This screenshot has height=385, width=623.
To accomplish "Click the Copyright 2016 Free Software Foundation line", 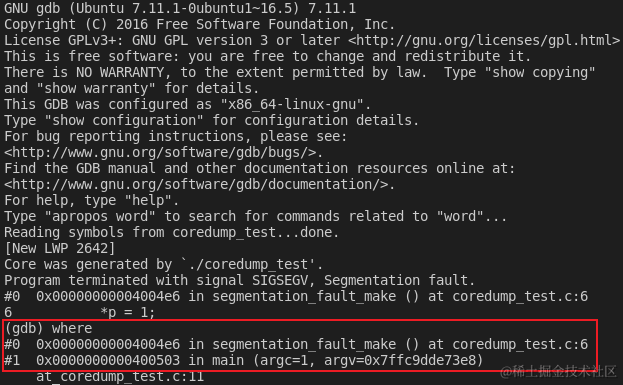I will [199, 24].
